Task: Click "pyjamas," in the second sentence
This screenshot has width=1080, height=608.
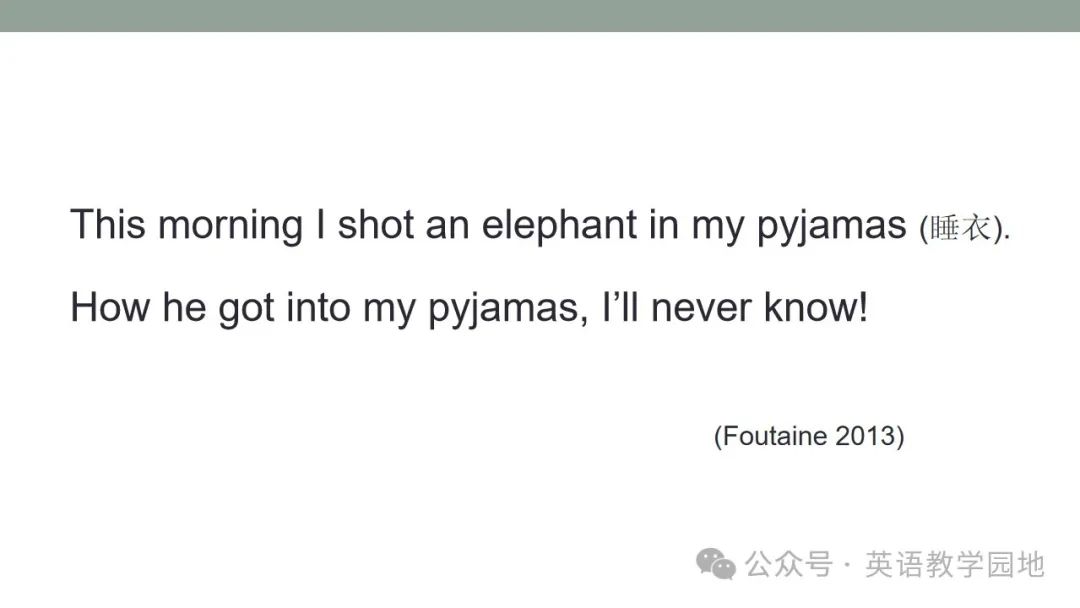Action: (508, 308)
